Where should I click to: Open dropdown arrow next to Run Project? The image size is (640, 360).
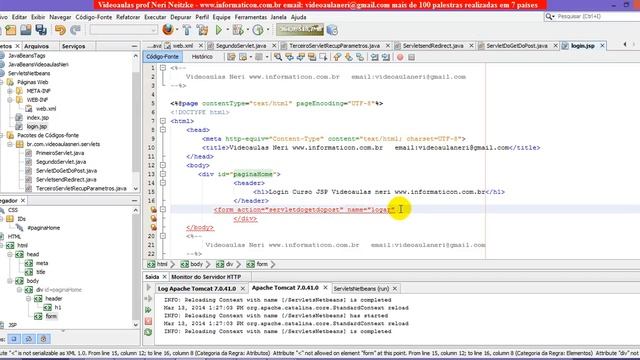(227, 30)
